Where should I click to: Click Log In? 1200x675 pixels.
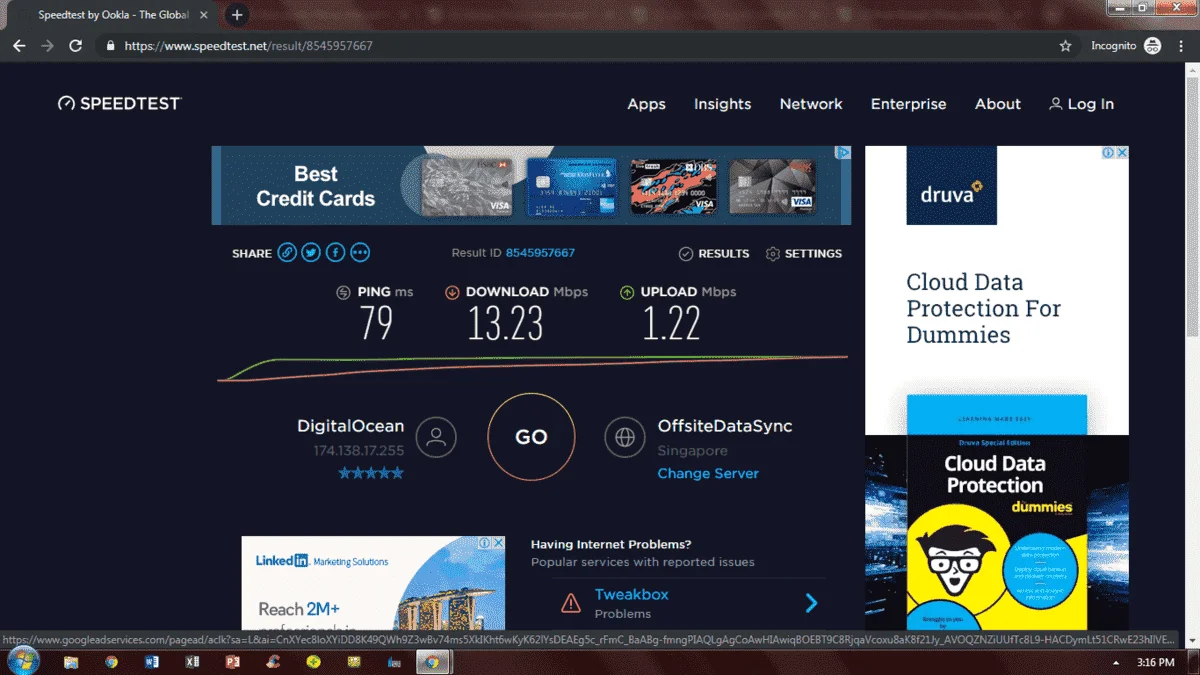(1081, 104)
